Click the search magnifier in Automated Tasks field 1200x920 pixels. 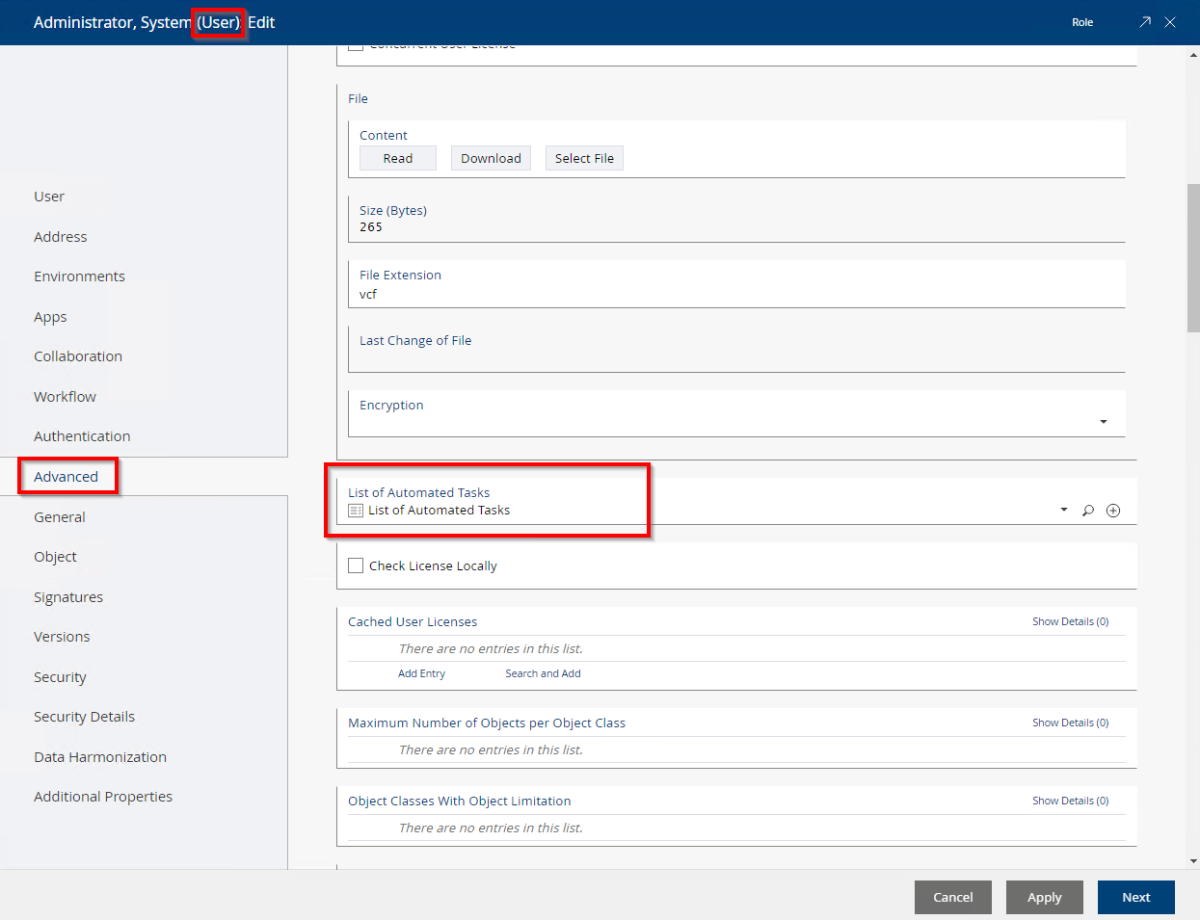point(1088,511)
